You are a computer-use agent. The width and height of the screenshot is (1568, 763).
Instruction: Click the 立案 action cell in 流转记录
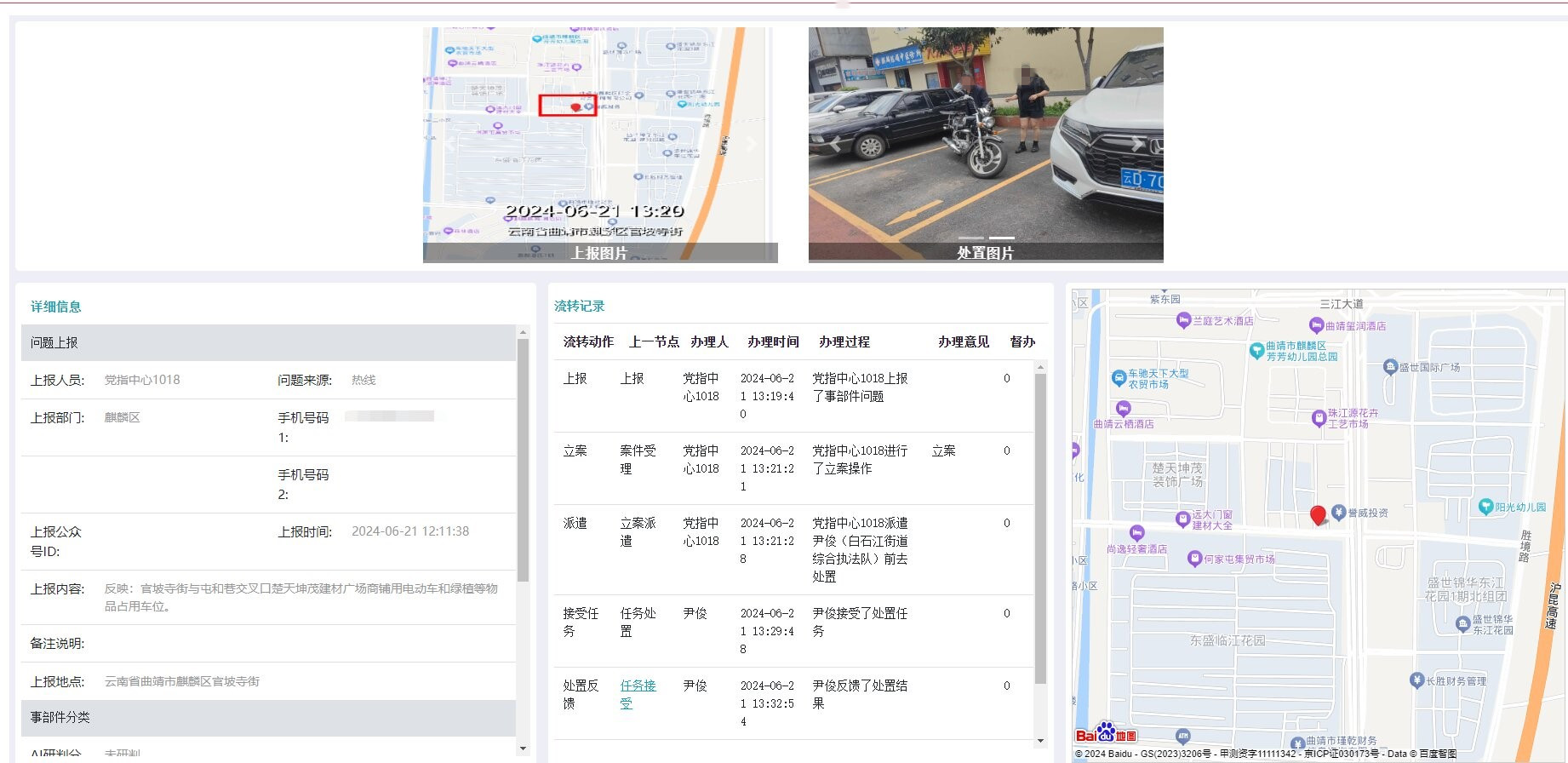coord(575,450)
